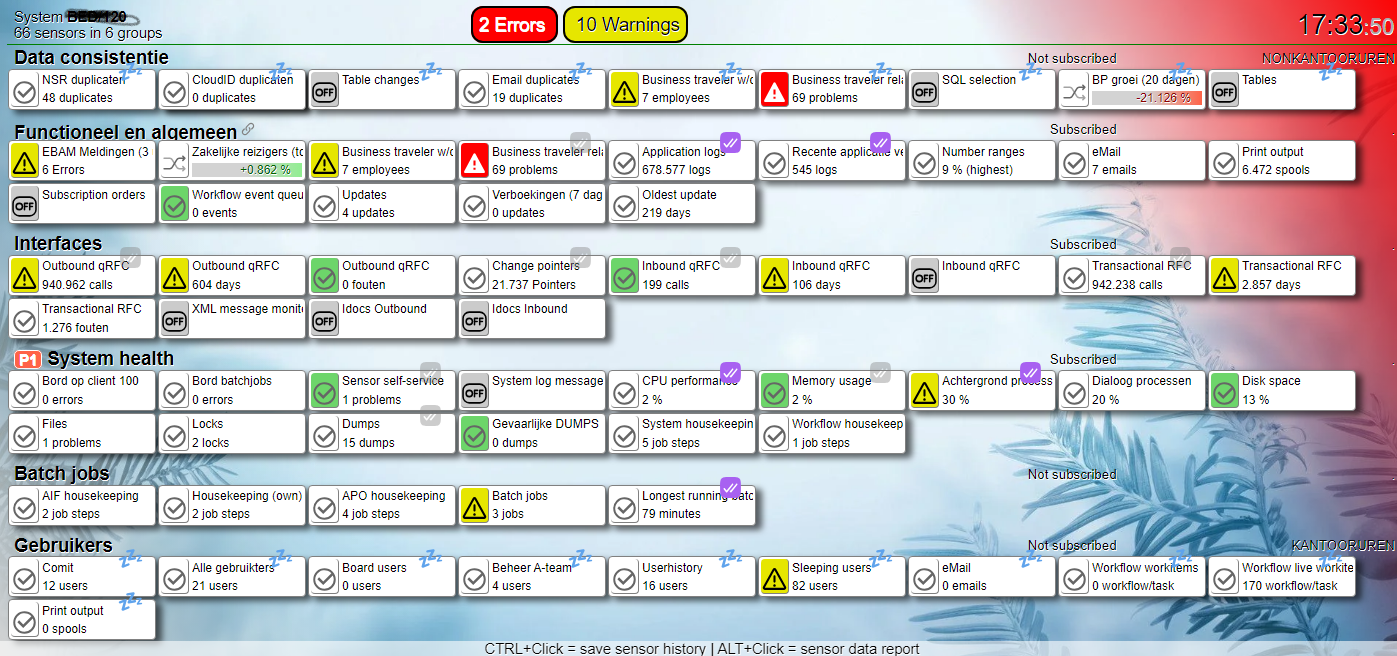Select the NONKANTOORUREN label

(x=1327, y=59)
